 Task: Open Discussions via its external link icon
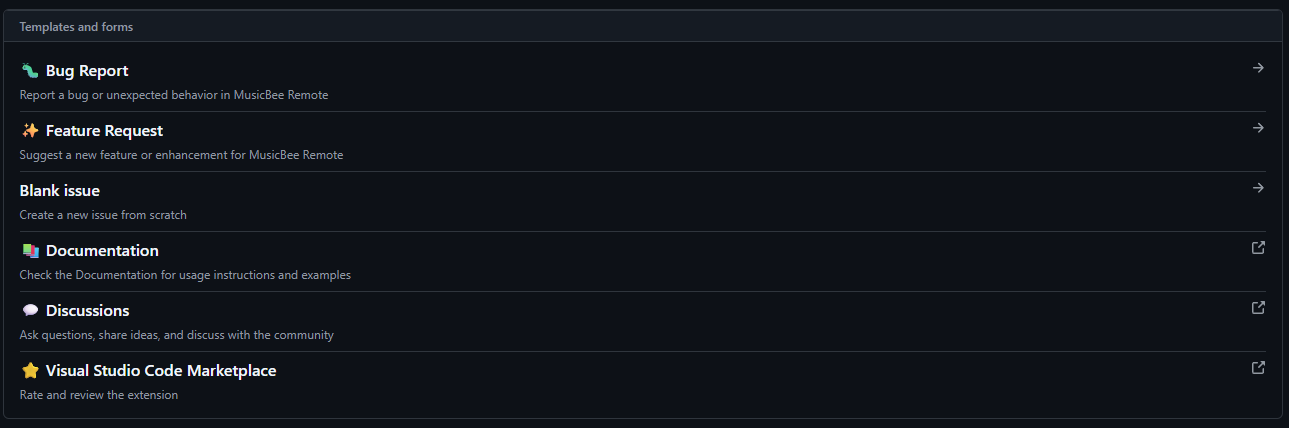1258,308
